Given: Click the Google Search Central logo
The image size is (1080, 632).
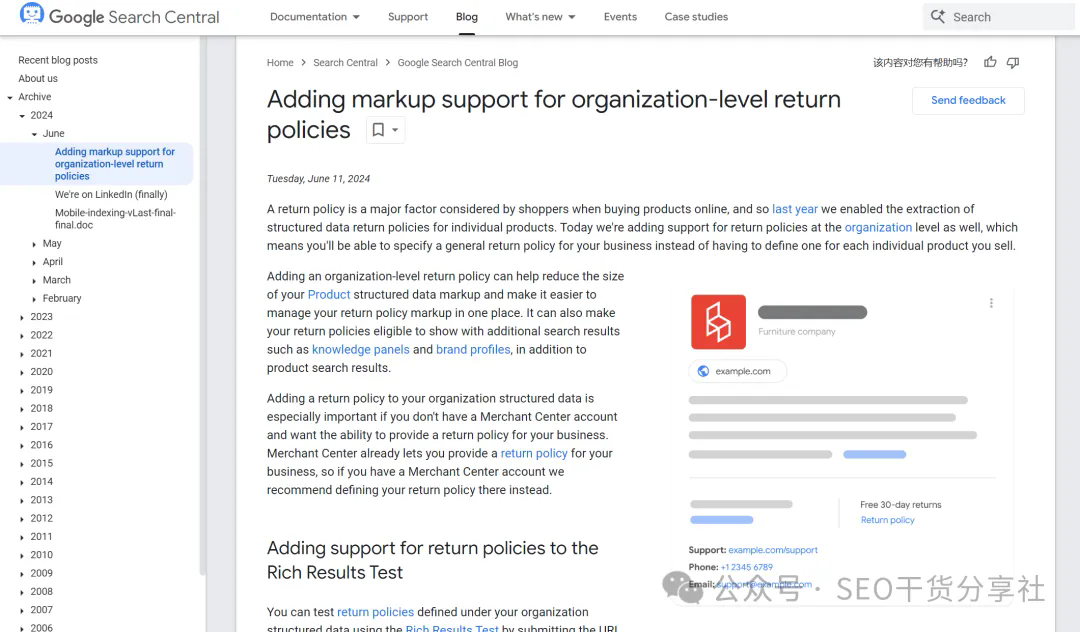Looking at the screenshot, I should click(x=119, y=17).
